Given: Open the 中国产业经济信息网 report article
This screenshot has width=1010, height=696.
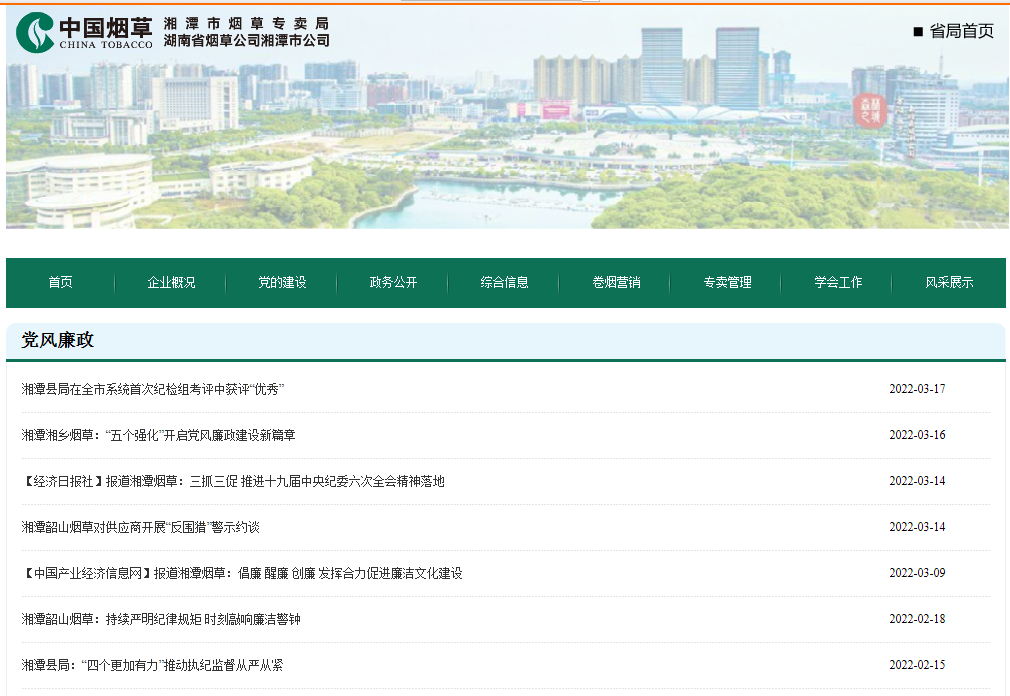Looking at the screenshot, I should pyautogui.click(x=241, y=573).
